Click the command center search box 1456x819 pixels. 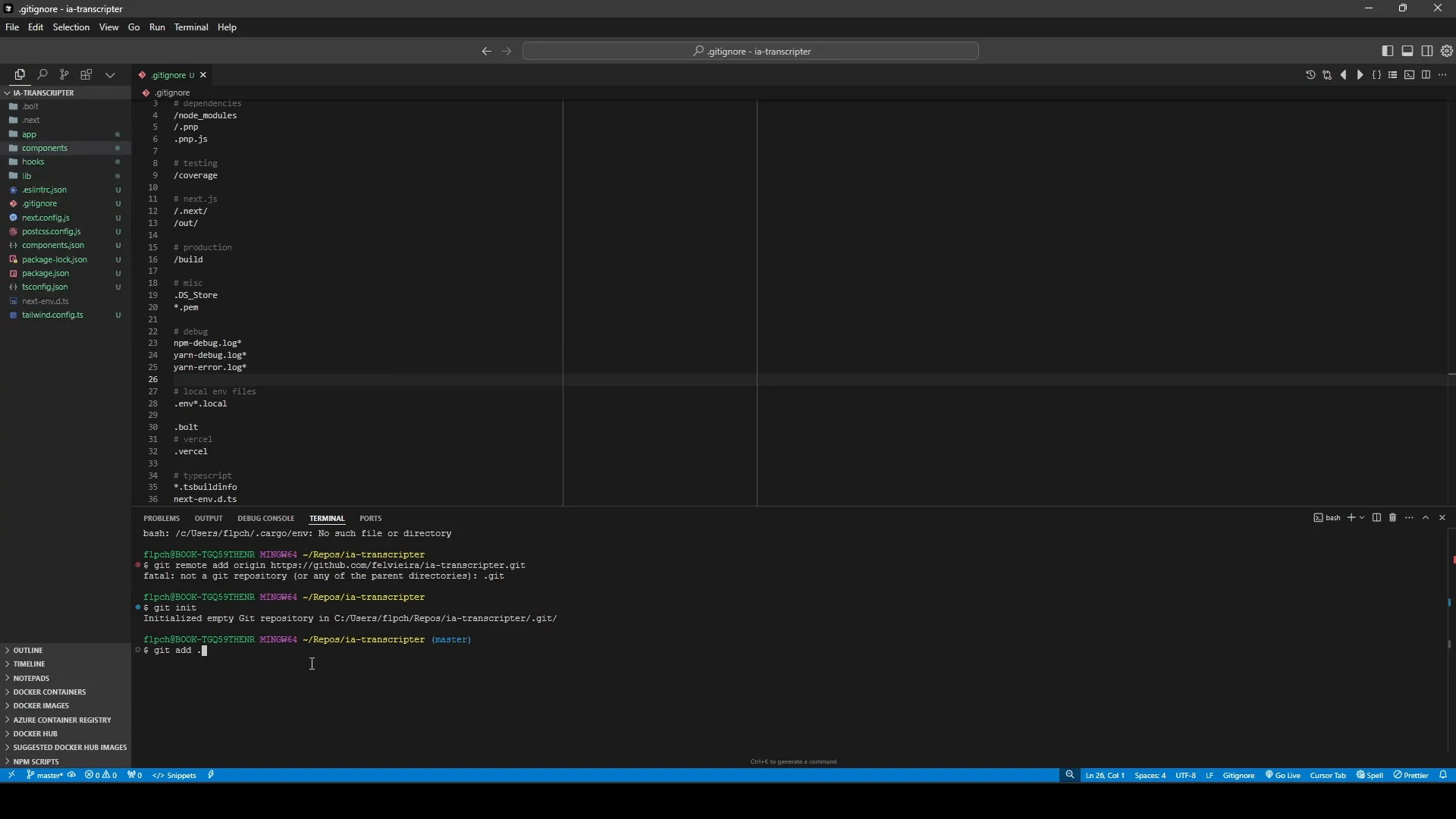[x=751, y=52]
